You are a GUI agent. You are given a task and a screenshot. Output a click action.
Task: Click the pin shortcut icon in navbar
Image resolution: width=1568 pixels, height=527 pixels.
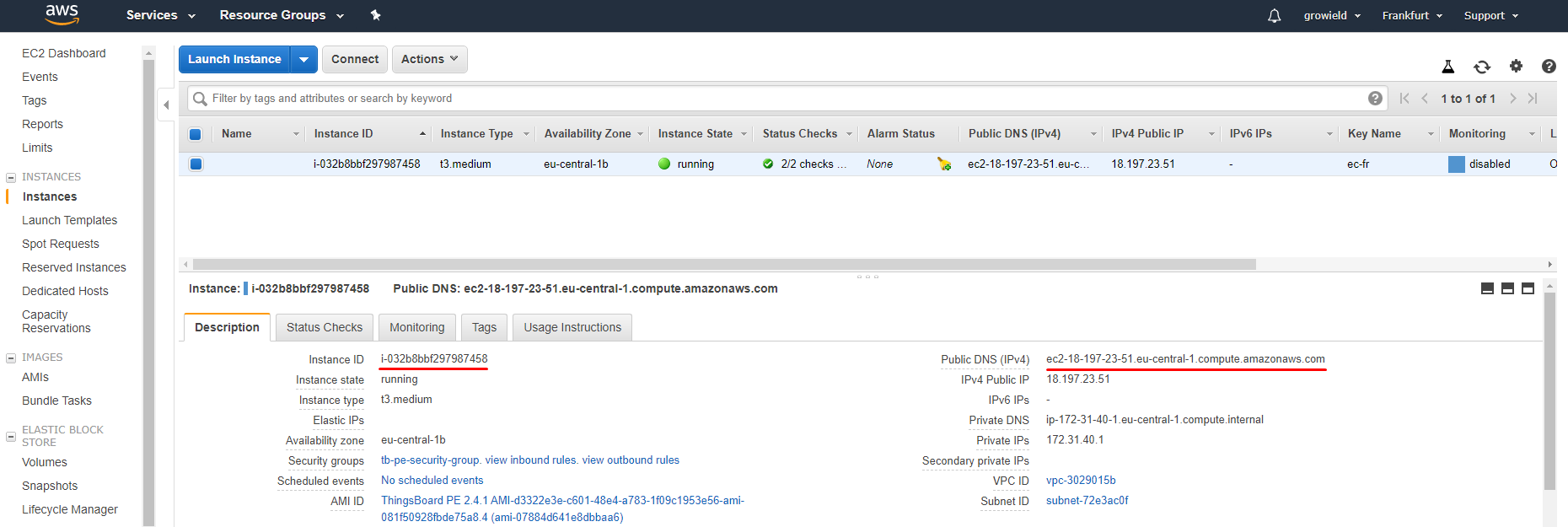click(376, 15)
